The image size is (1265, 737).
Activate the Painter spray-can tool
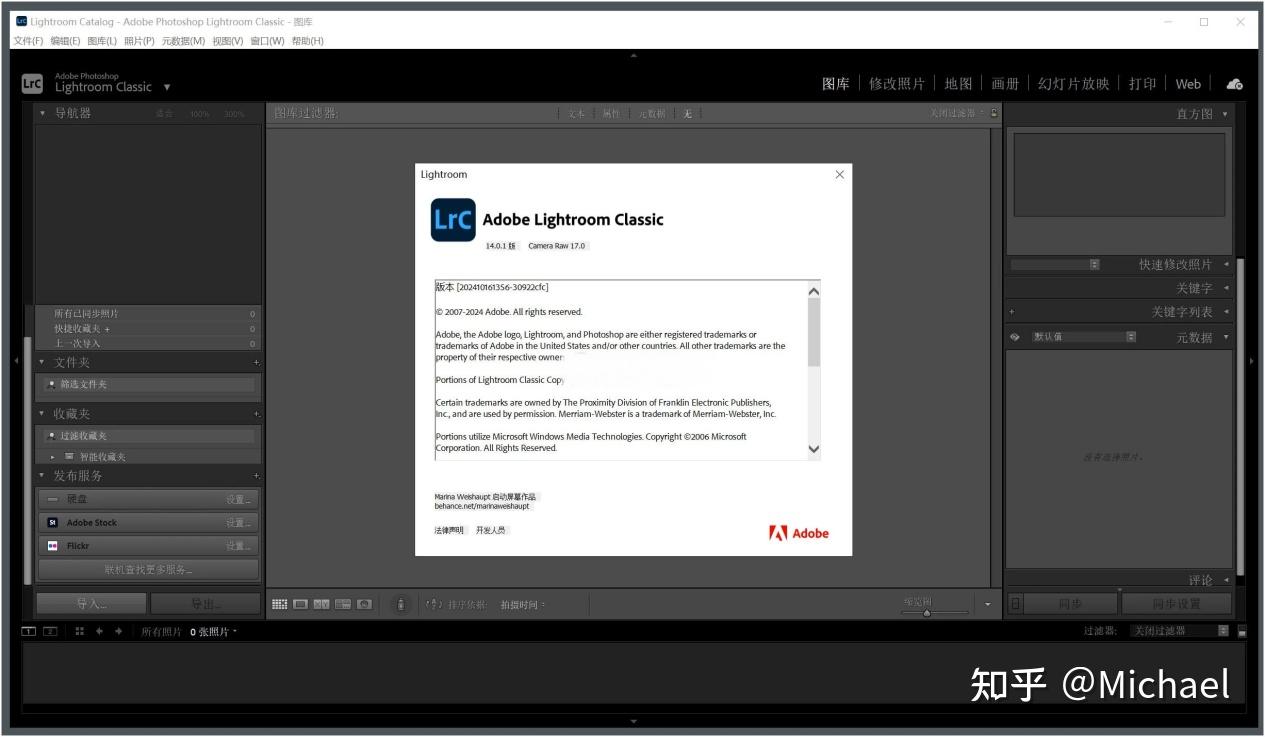click(x=400, y=604)
